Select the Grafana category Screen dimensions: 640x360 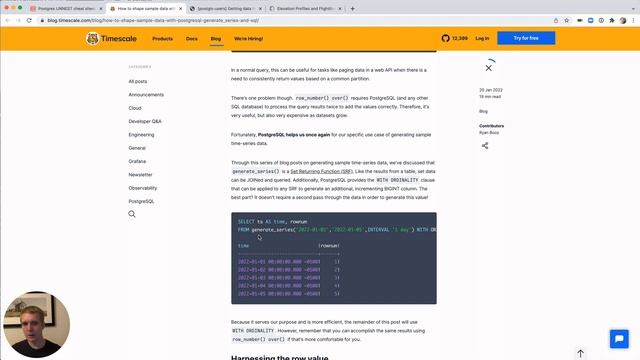[x=137, y=161]
